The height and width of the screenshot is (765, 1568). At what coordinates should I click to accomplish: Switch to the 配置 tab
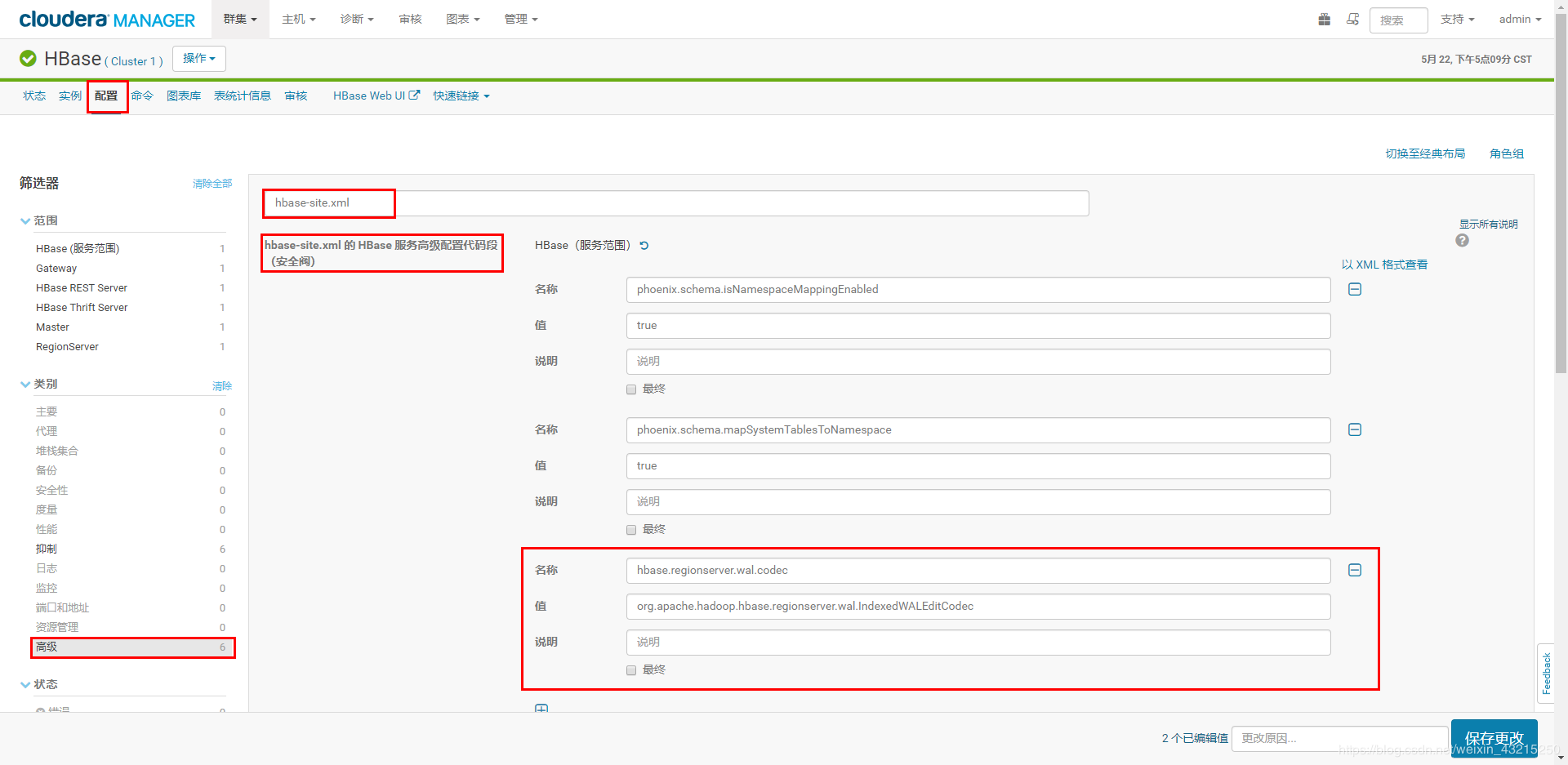[x=106, y=96]
